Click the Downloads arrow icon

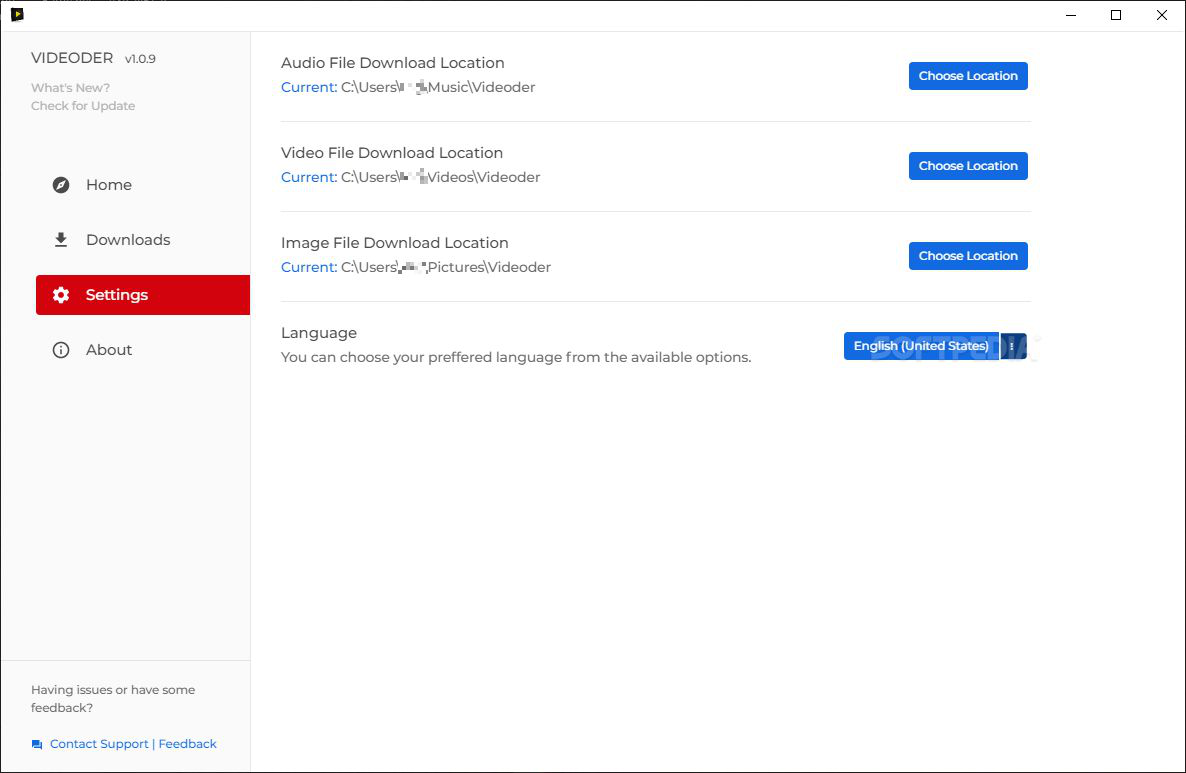[61, 240]
